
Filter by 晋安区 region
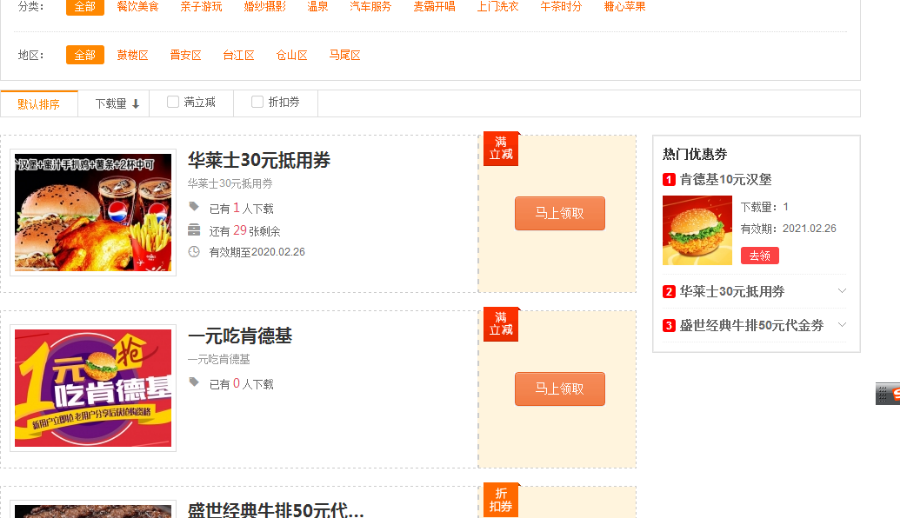click(185, 55)
